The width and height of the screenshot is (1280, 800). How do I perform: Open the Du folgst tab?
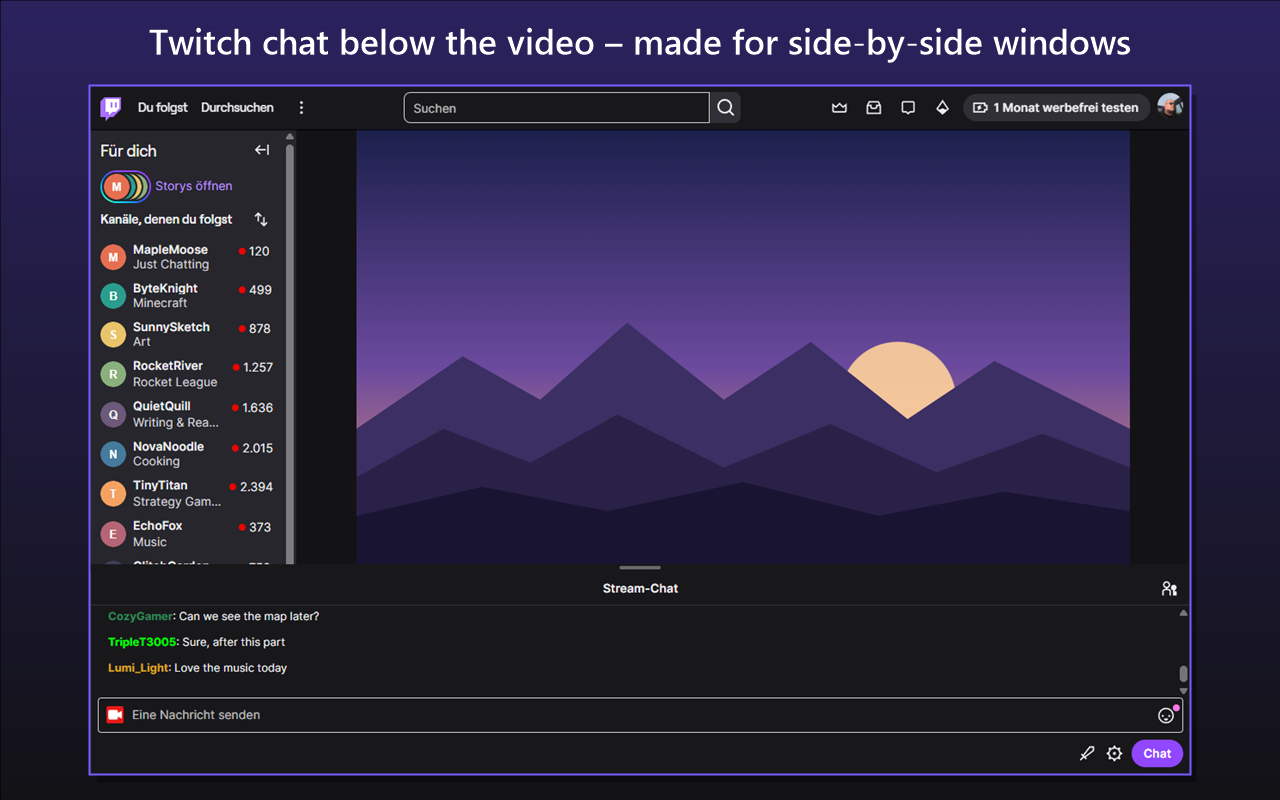[x=163, y=108]
